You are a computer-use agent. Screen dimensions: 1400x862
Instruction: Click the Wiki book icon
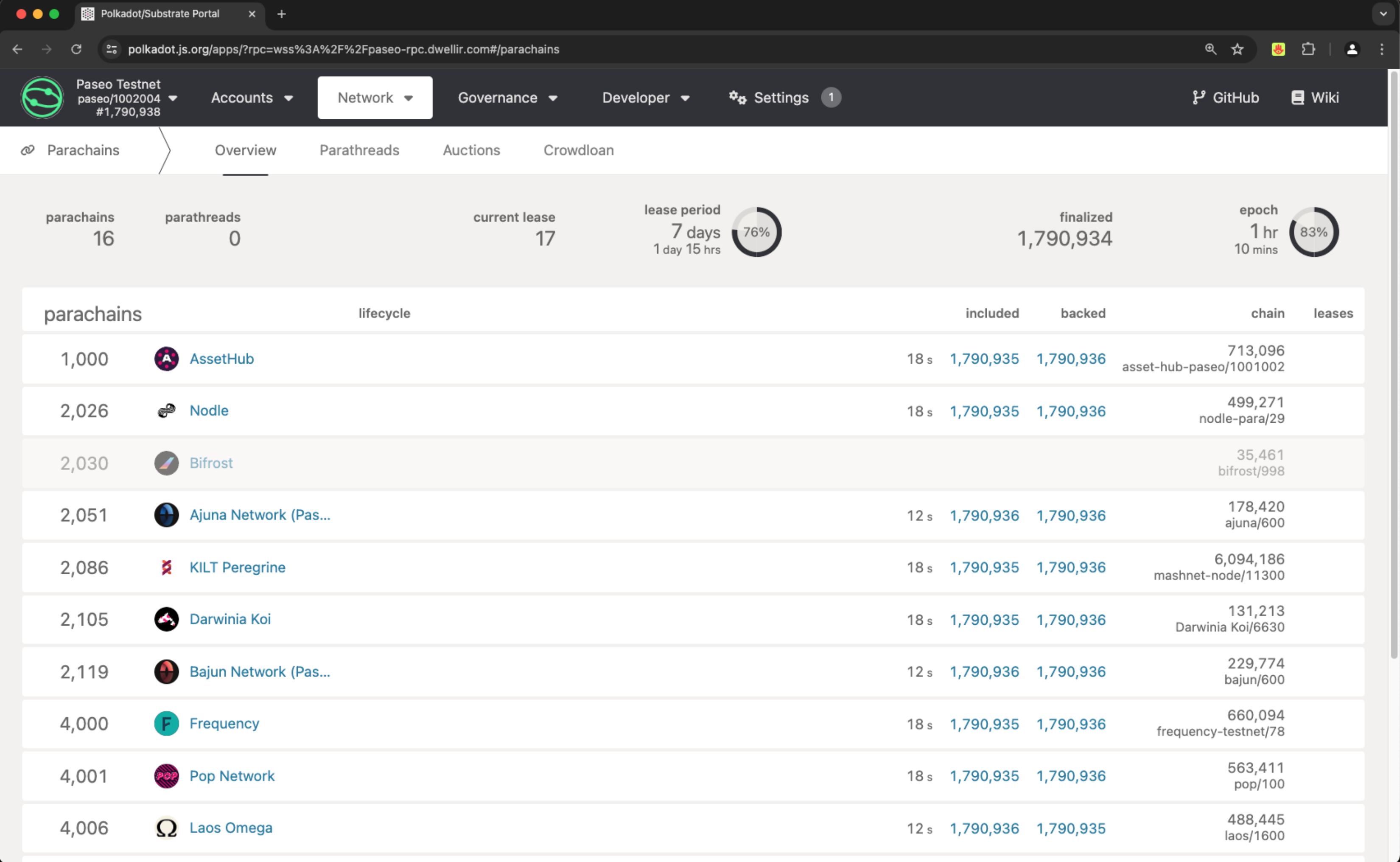1297,98
